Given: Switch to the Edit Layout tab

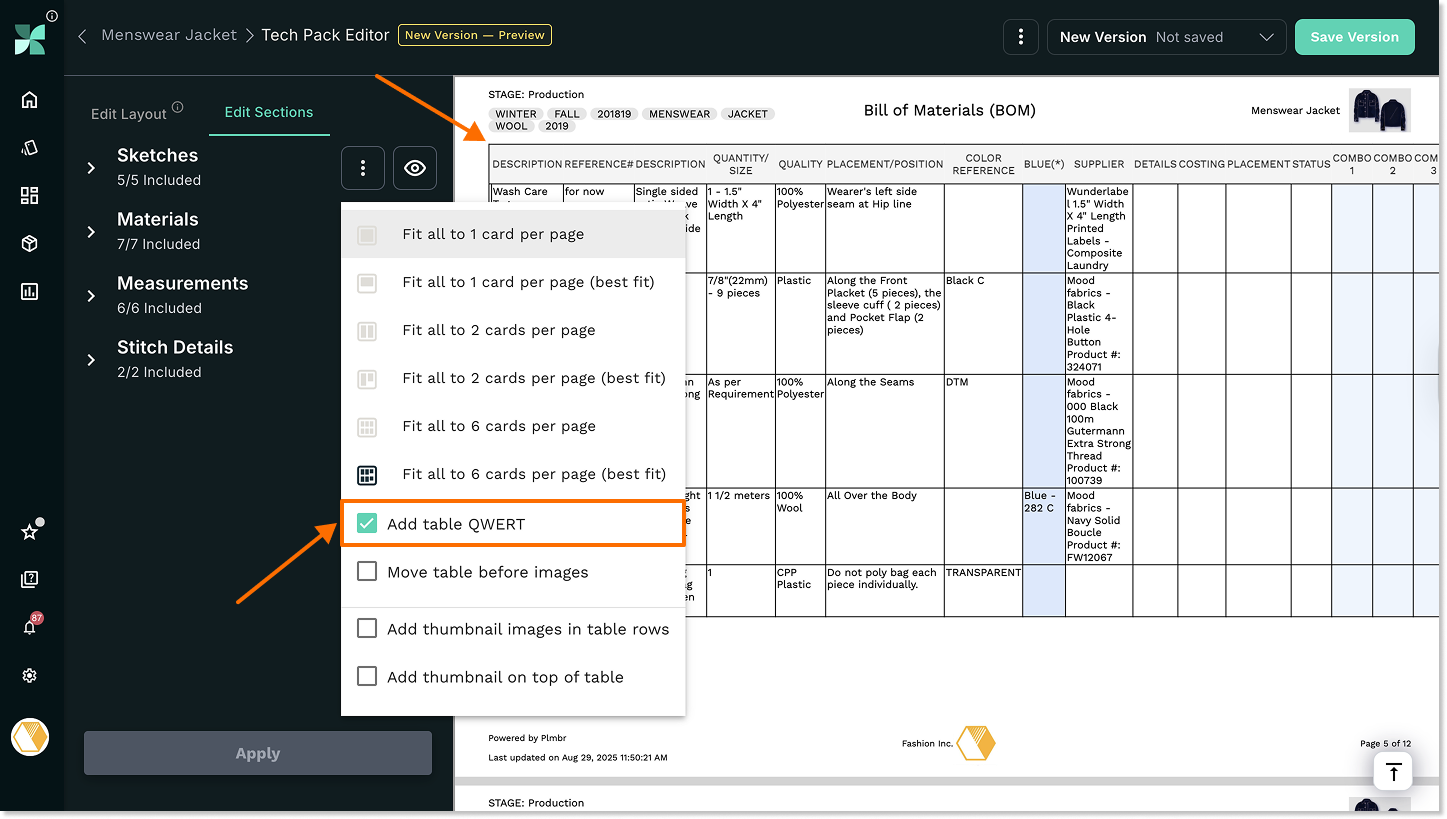Looking at the screenshot, I should (129, 113).
